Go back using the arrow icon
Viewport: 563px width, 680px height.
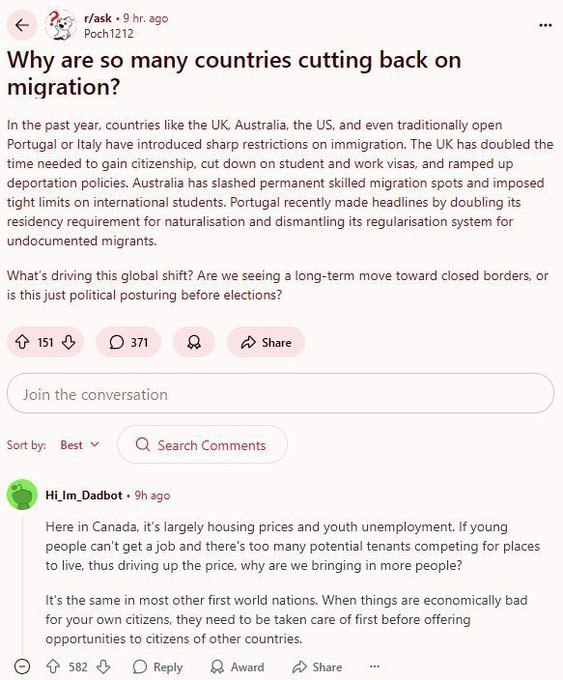22,26
